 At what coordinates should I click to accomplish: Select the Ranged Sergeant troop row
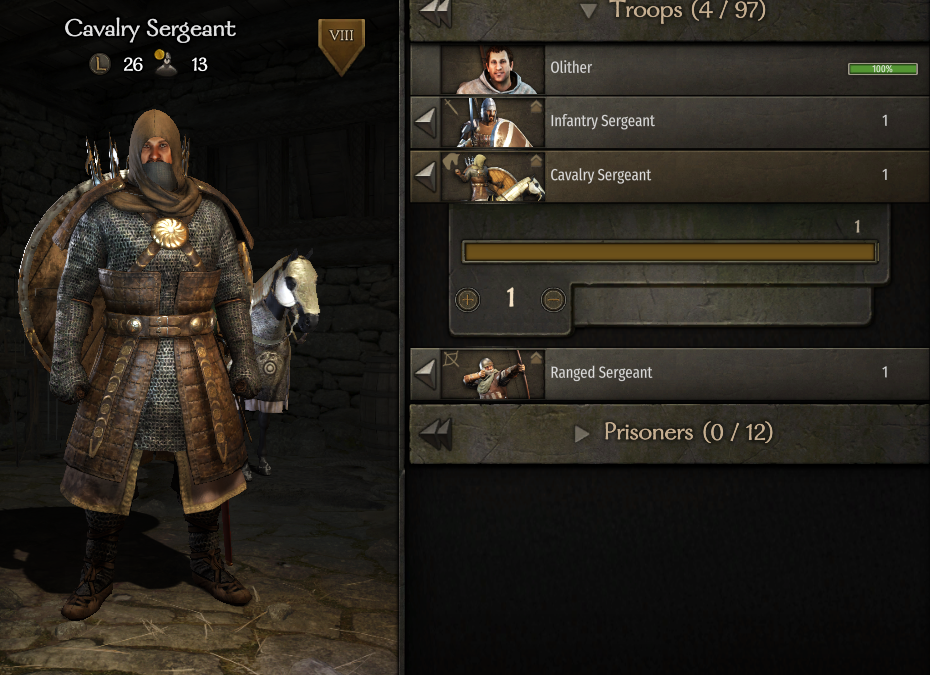(x=670, y=374)
